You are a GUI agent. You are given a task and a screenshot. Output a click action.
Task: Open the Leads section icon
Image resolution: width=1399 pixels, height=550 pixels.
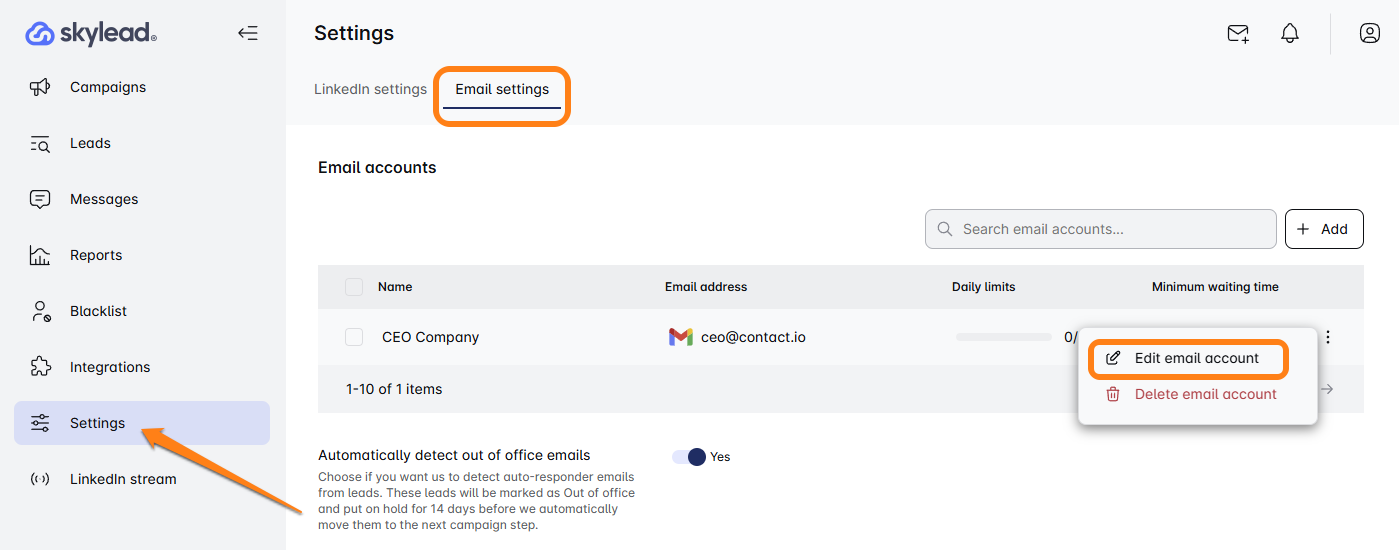(x=40, y=143)
